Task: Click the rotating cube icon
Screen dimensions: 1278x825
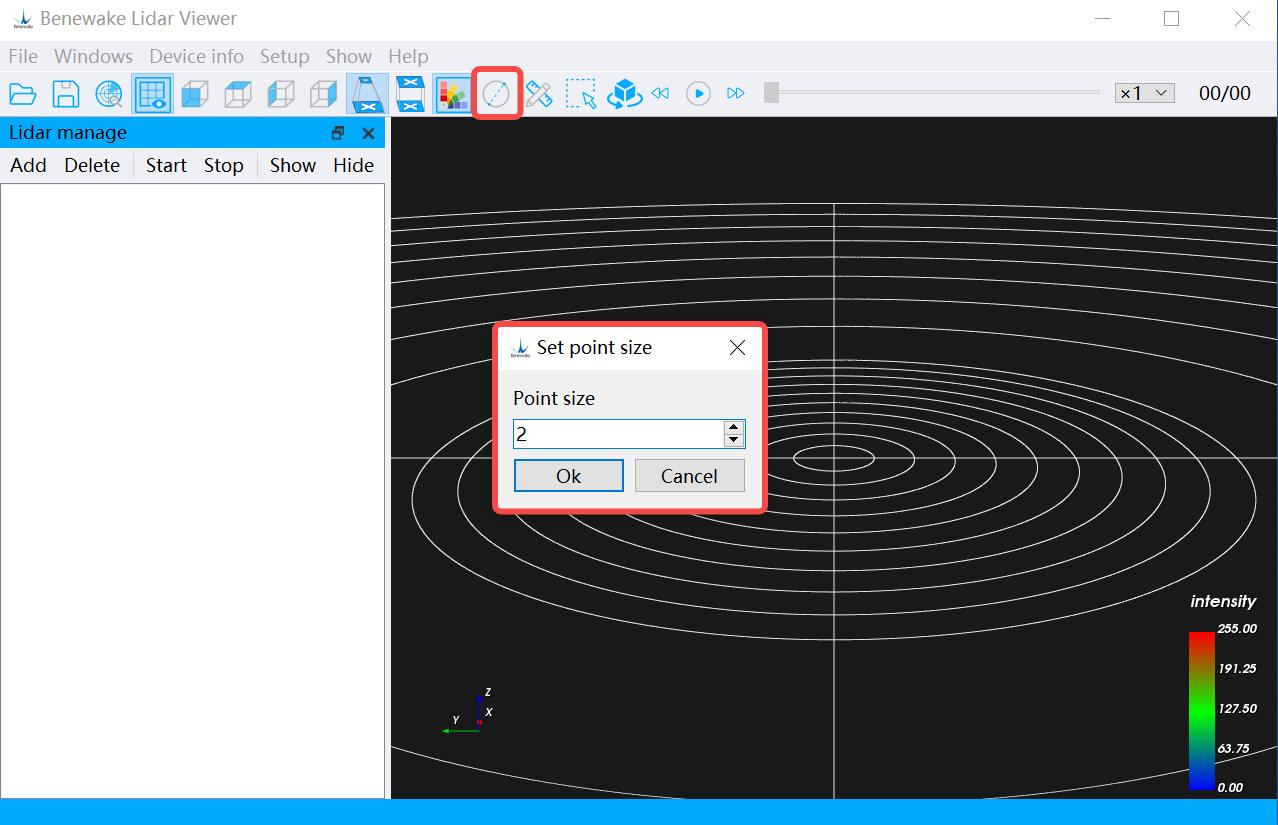Action: 625,94
